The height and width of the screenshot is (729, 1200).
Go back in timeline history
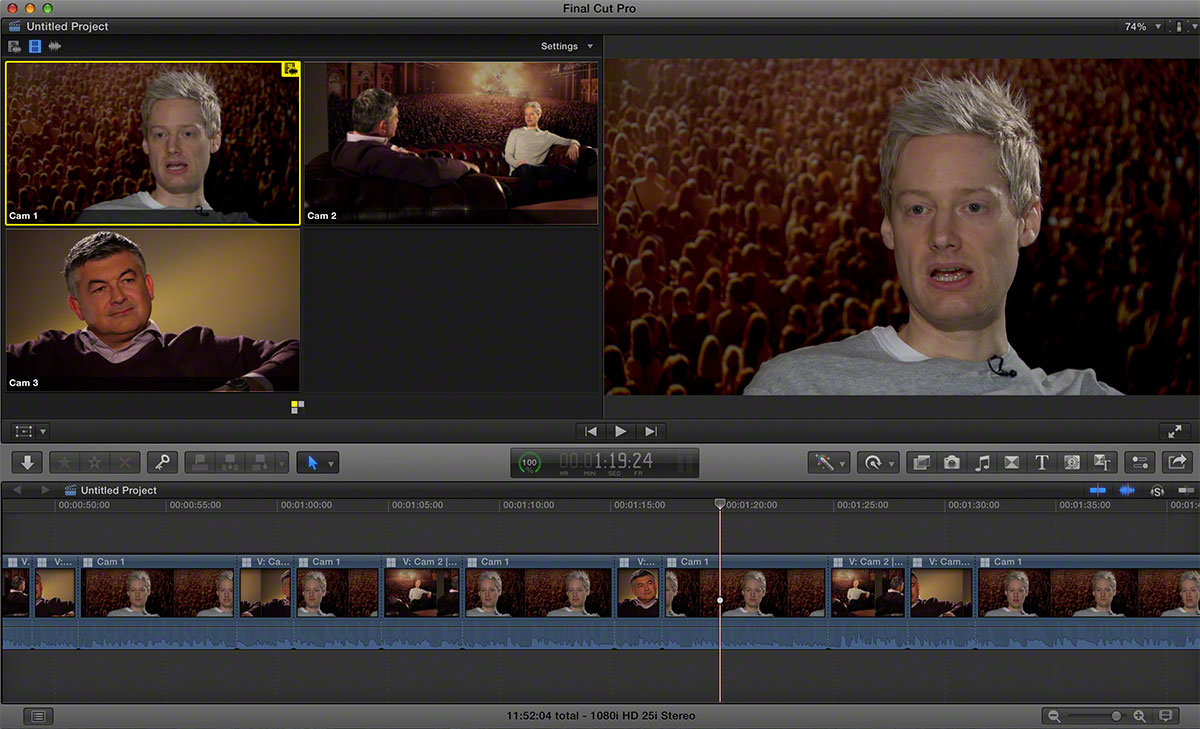[x=17, y=490]
